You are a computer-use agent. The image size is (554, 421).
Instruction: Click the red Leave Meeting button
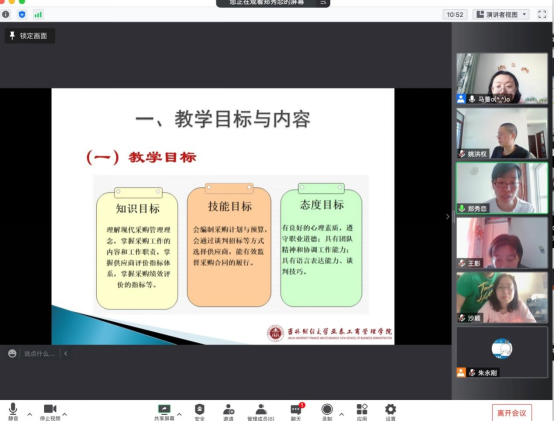click(512, 413)
